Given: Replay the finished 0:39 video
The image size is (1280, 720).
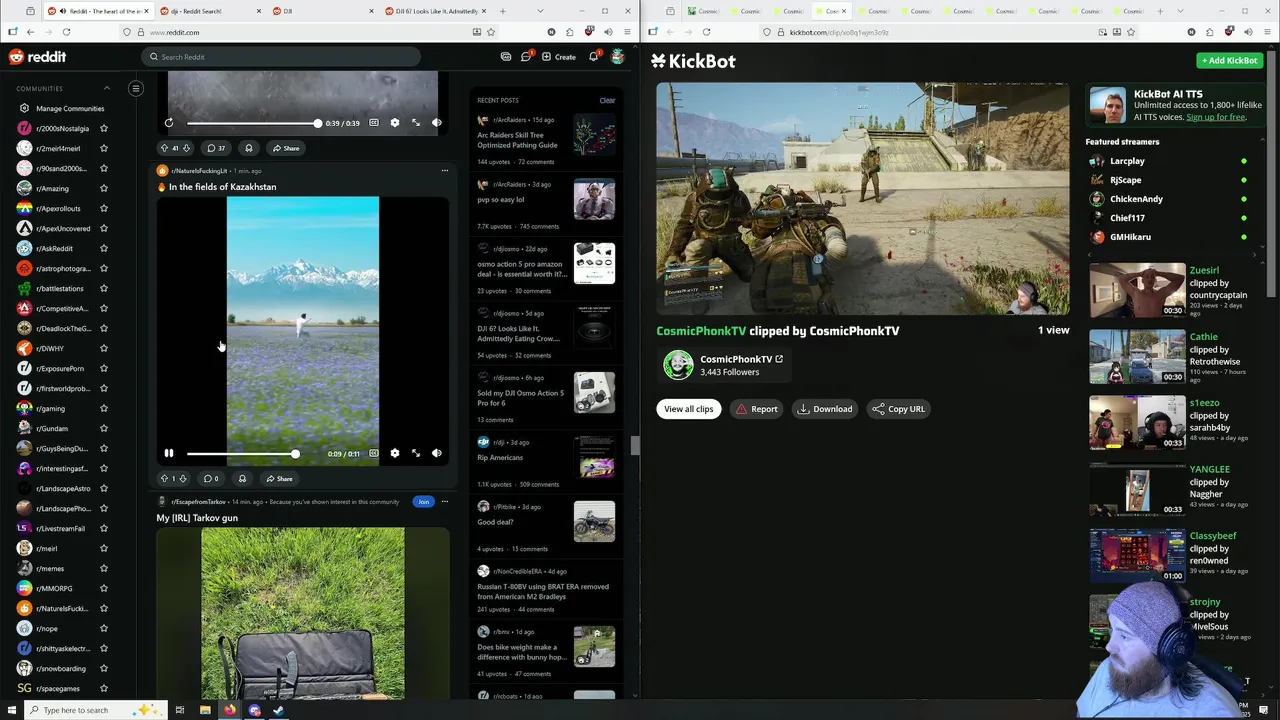Looking at the screenshot, I should point(169,123).
